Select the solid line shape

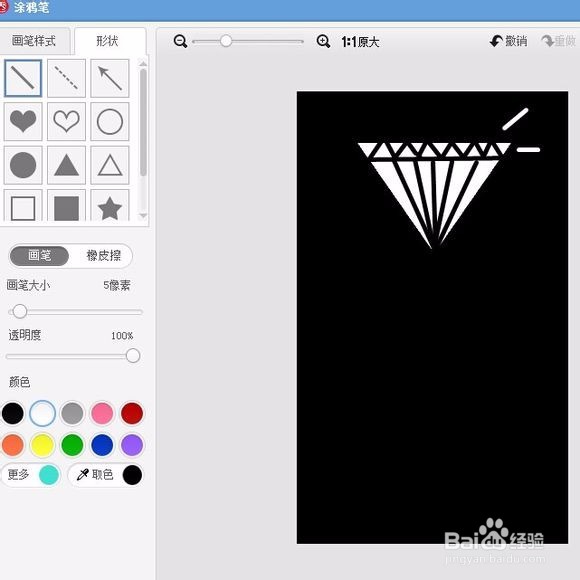click(23, 78)
